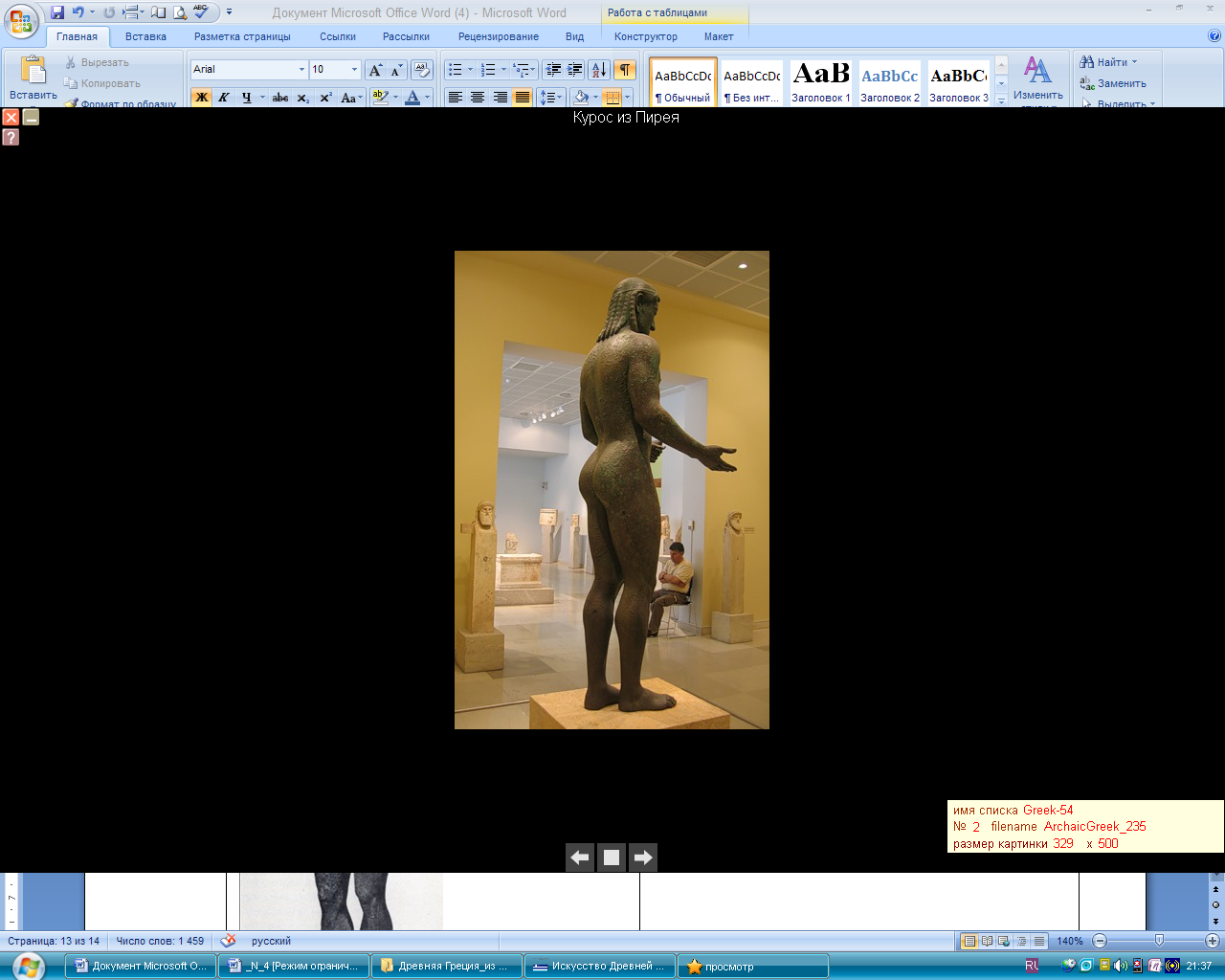Viewport: 1225px width, 980px height.
Task: Open the Макет table tools tab
Action: pos(719,36)
